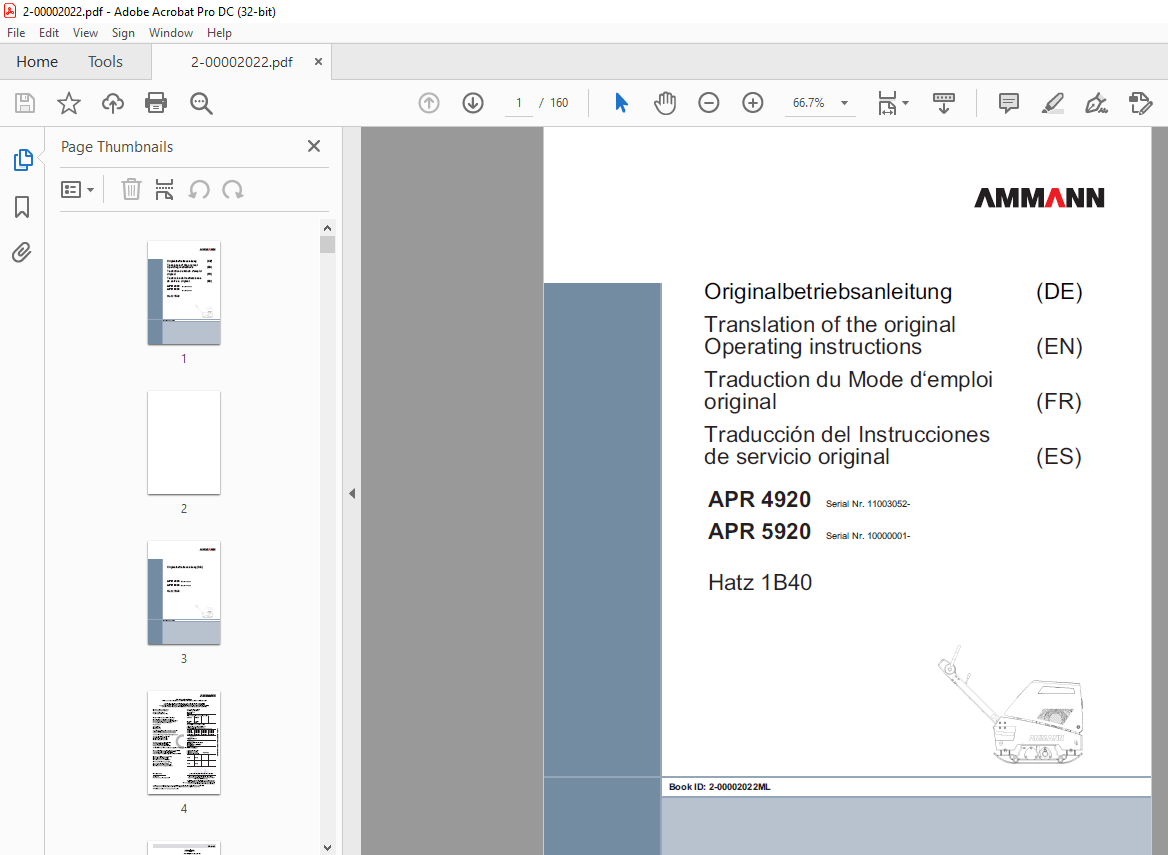Viewport: 1168px width, 855px height.
Task: Select the Highlight text tool
Action: point(1053,103)
